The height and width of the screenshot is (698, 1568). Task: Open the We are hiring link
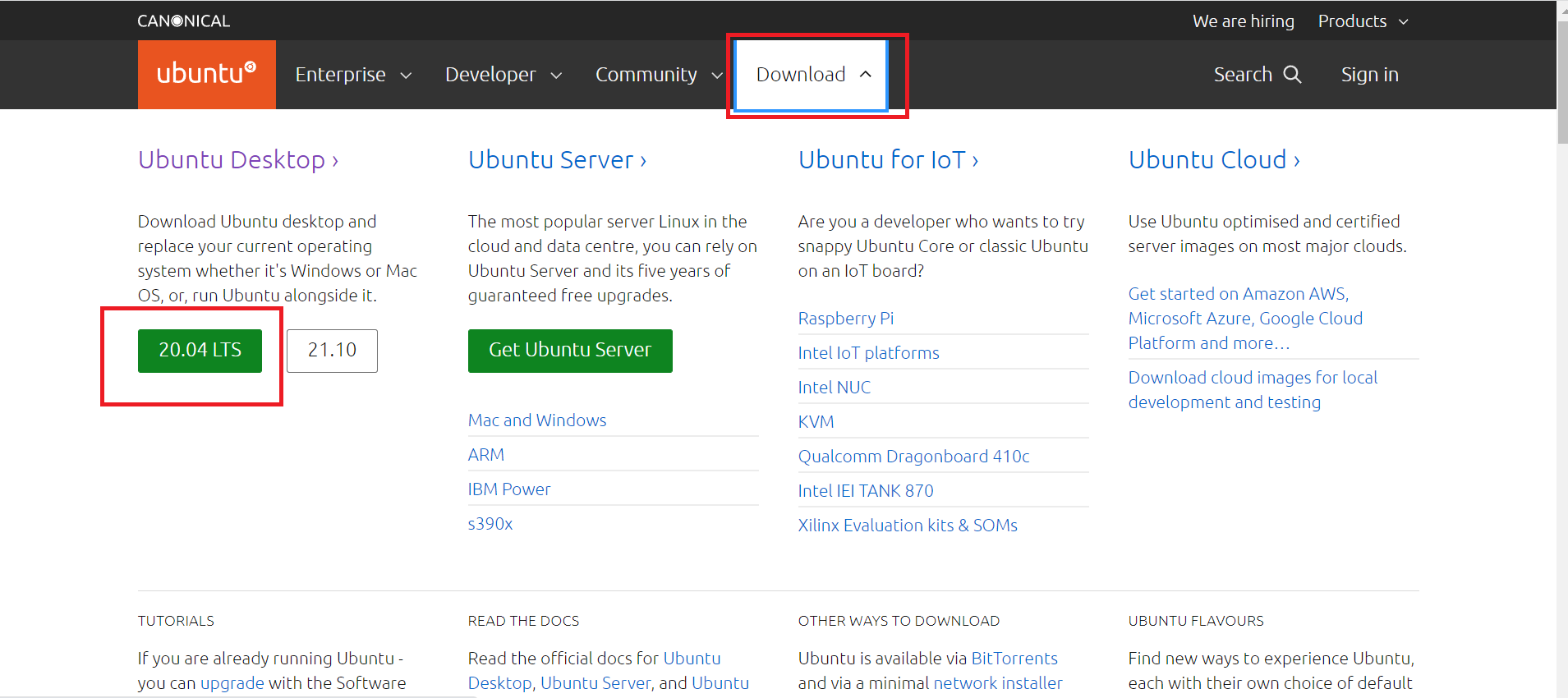tap(1243, 21)
